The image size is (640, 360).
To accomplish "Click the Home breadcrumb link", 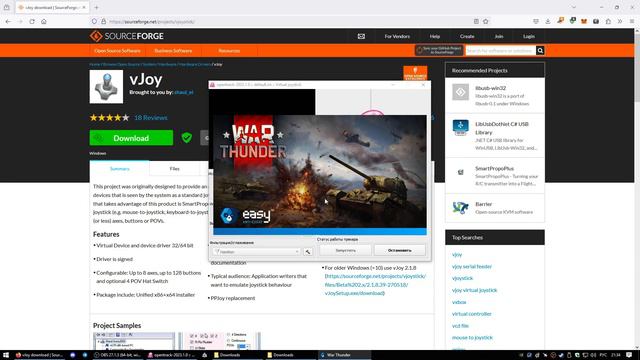I will coord(95,64).
